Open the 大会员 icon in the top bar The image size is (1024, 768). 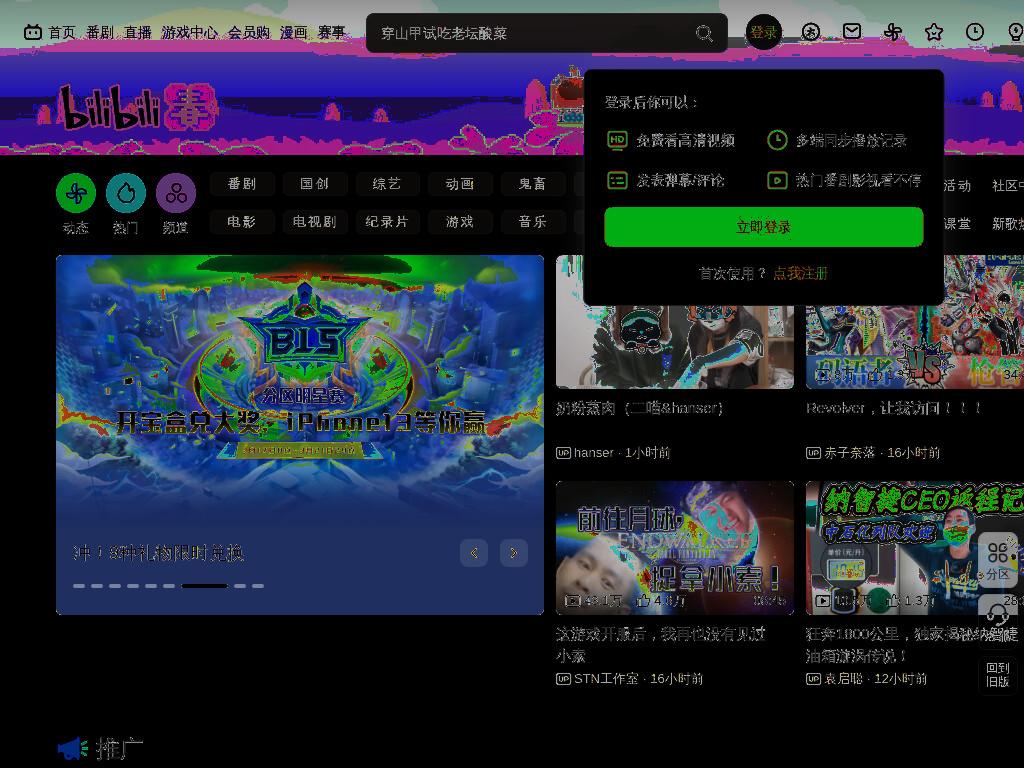pyautogui.click(x=810, y=32)
